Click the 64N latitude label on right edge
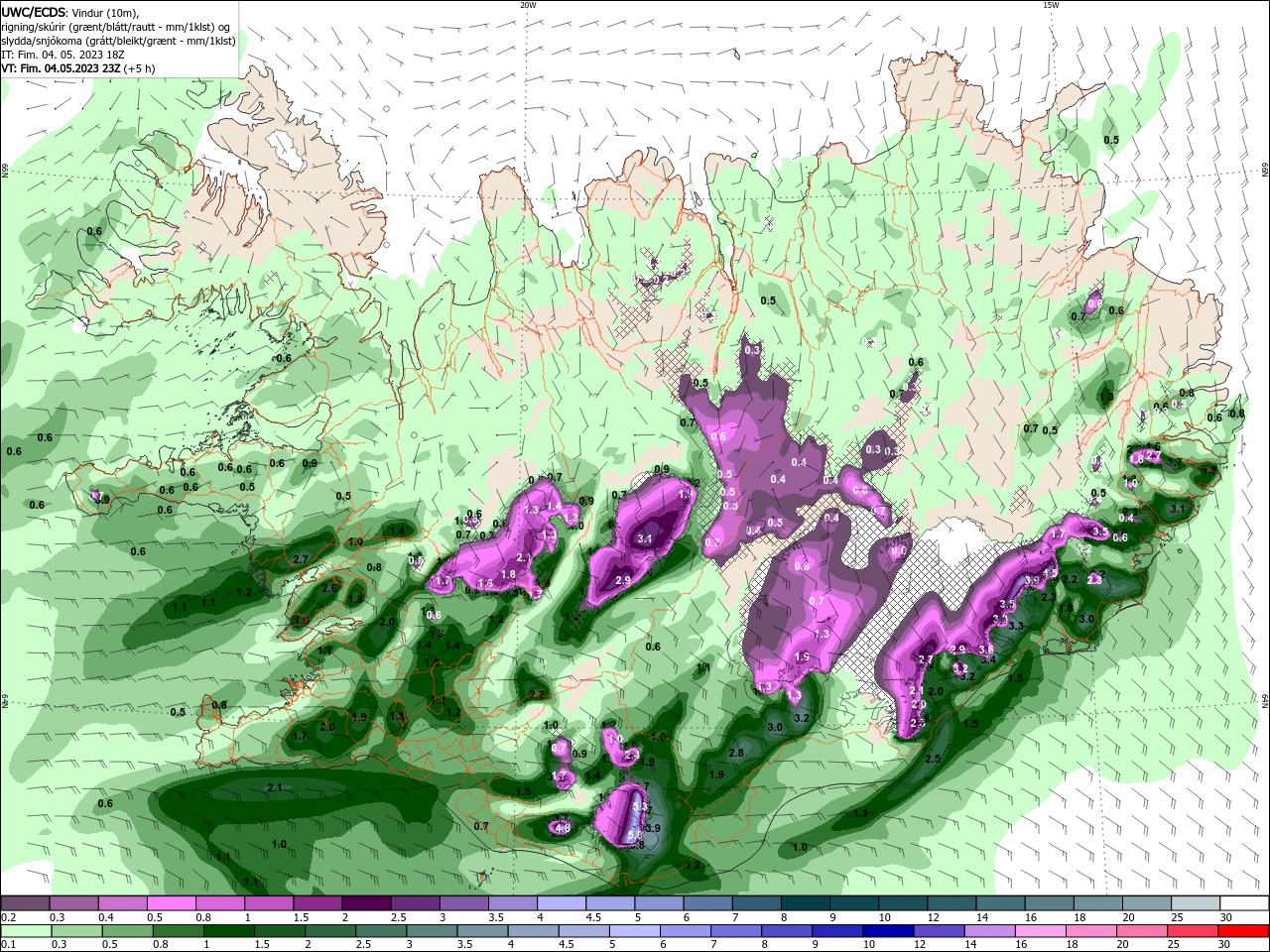The height and width of the screenshot is (952, 1270). click(x=1265, y=699)
